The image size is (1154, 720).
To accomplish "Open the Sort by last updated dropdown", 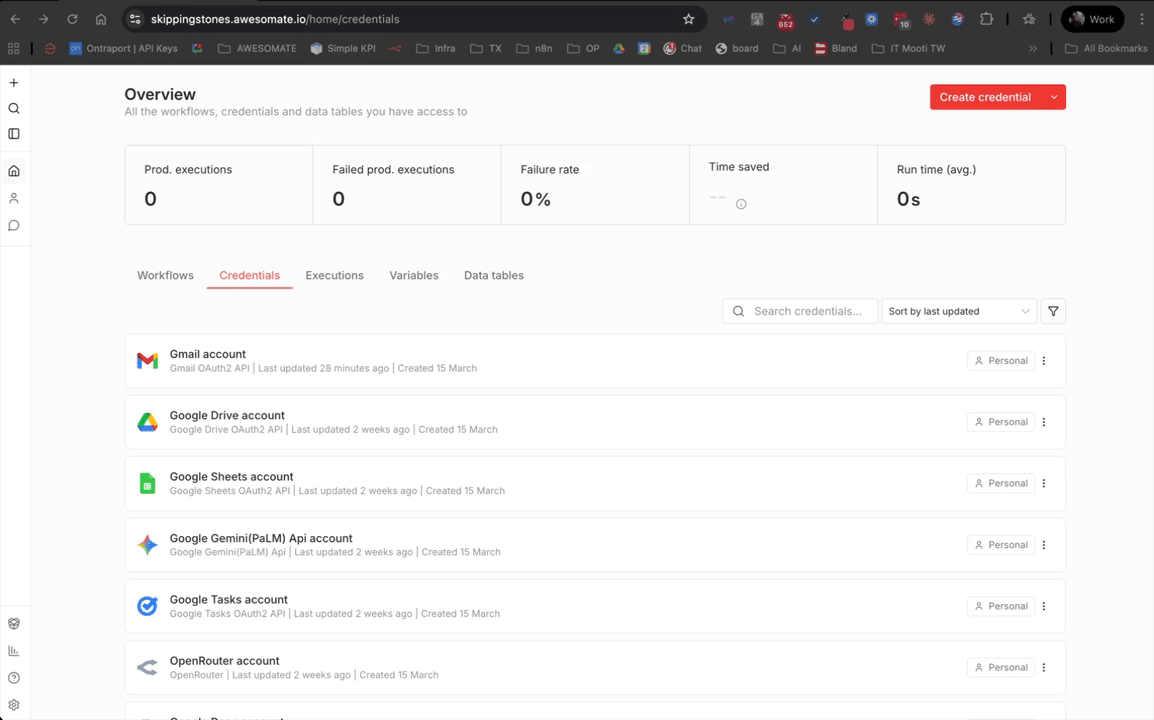I will pyautogui.click(x=957, y=311).
